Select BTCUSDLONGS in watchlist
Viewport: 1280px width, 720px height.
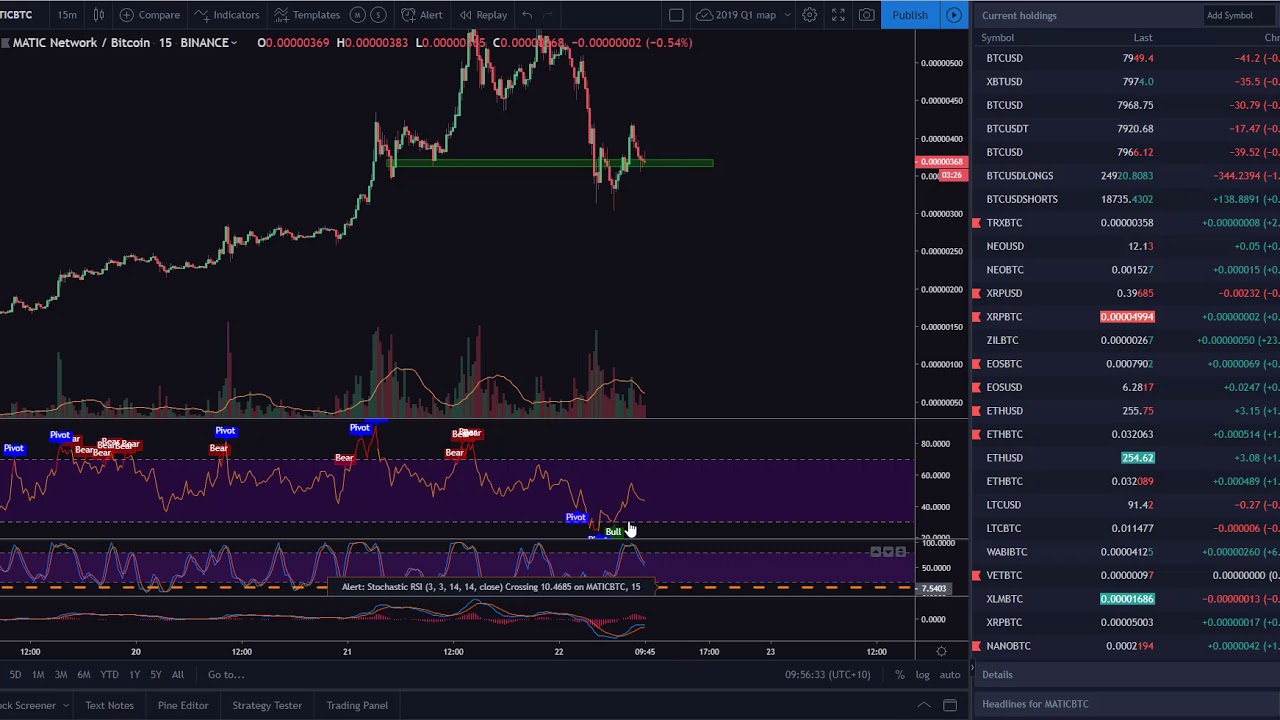[1127, 176]
